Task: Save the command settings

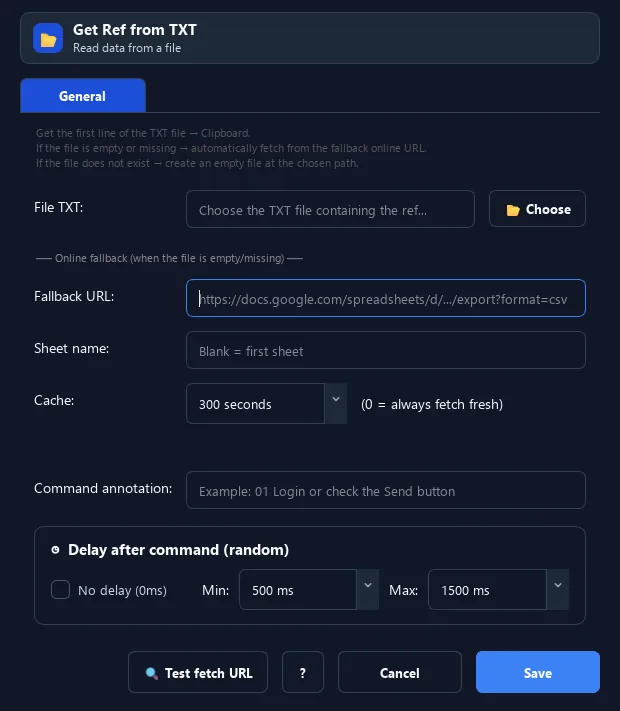Action: click(x=538, y=672)
